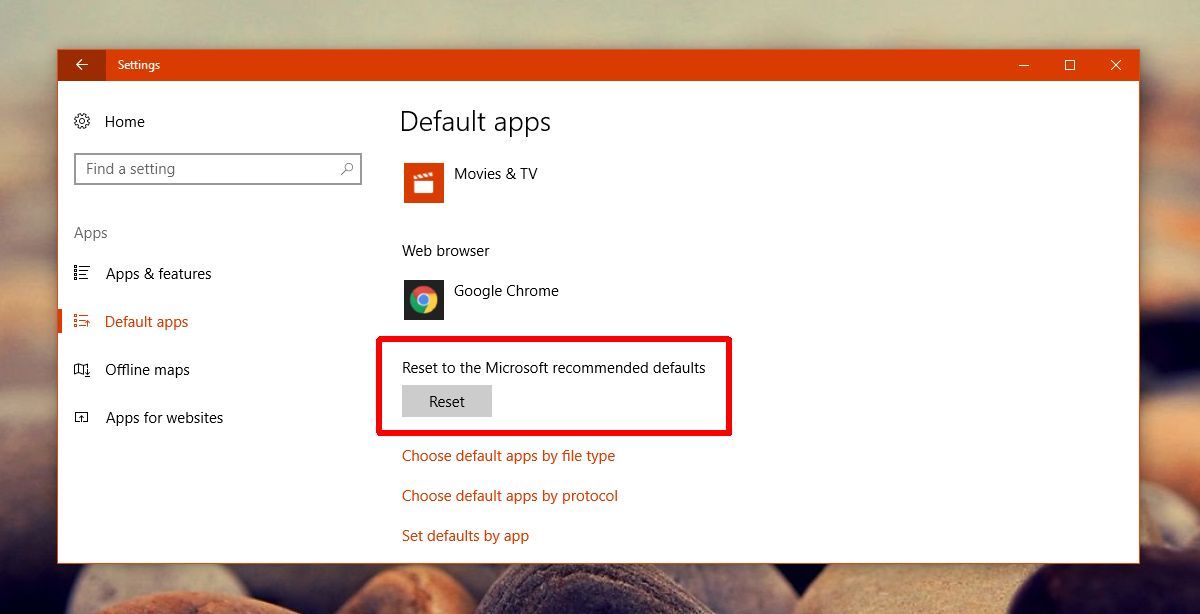Open the Offline maps settings page
The width and height of the screenshot is (1200, 614).
[147, 370]
